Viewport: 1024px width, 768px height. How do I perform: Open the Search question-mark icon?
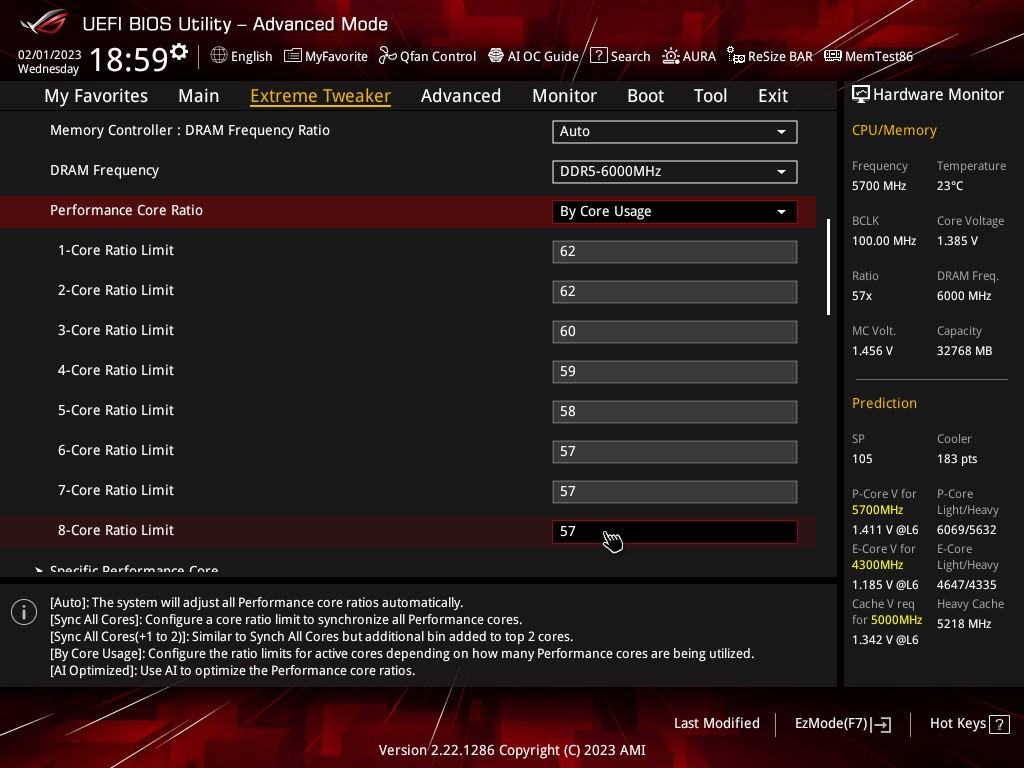click(x=598, y=56)
